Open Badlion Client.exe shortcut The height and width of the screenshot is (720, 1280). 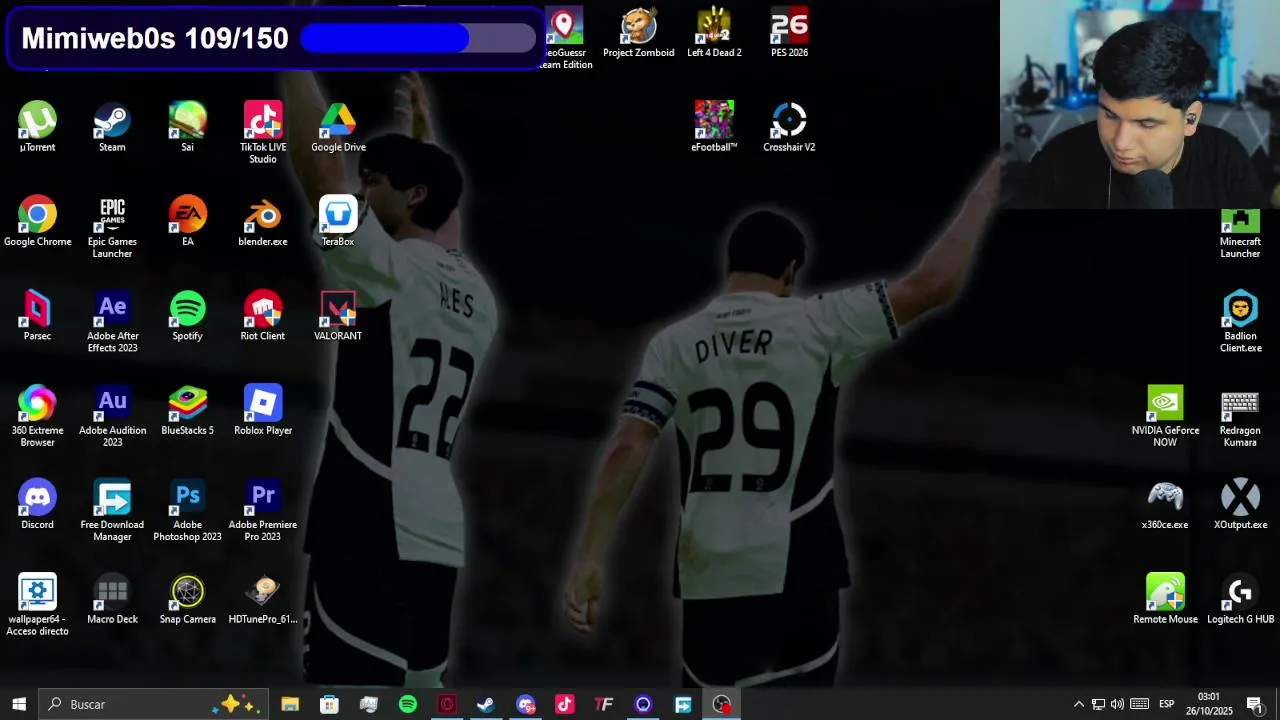[x=1240, y=322]
